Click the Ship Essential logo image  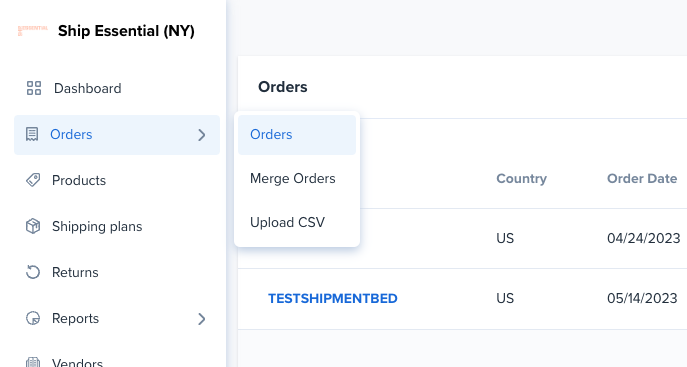(x=32, y=31)
